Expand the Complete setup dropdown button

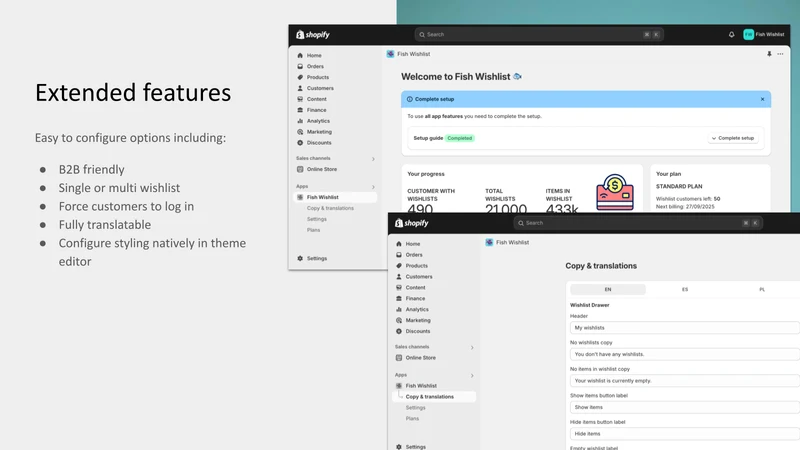[x=733, y=138]
